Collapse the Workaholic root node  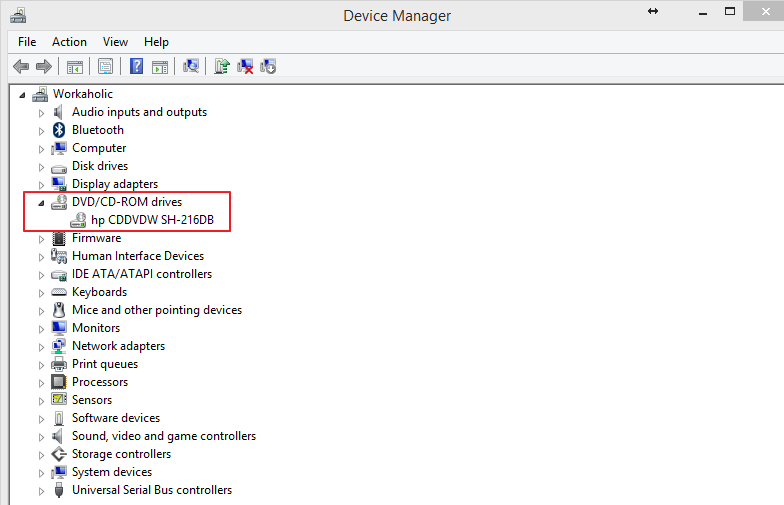pos(22,95)
